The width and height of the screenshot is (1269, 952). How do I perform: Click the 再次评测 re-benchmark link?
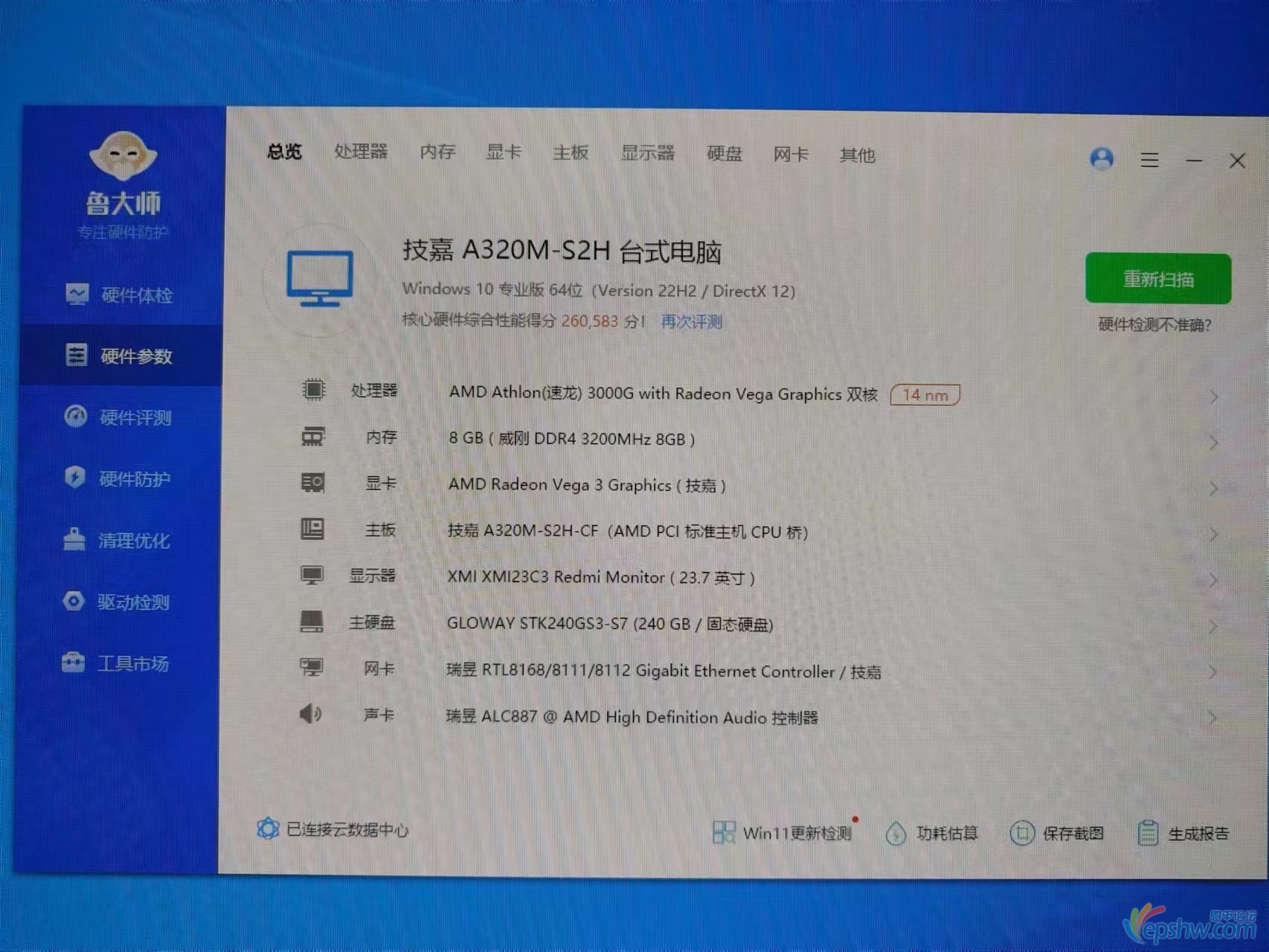point(692,322)
